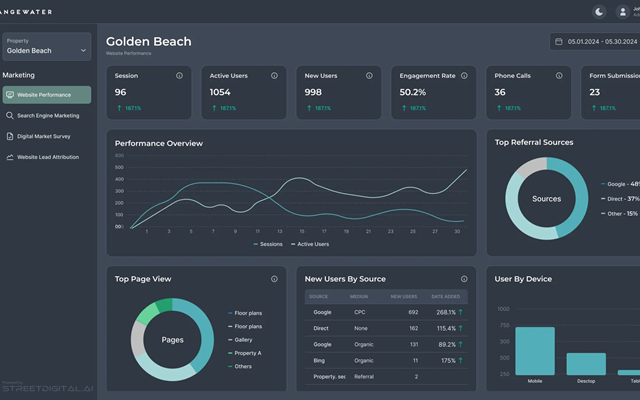
Task: Toggle Active Users series in chart legend
Action: click(310, 244)
